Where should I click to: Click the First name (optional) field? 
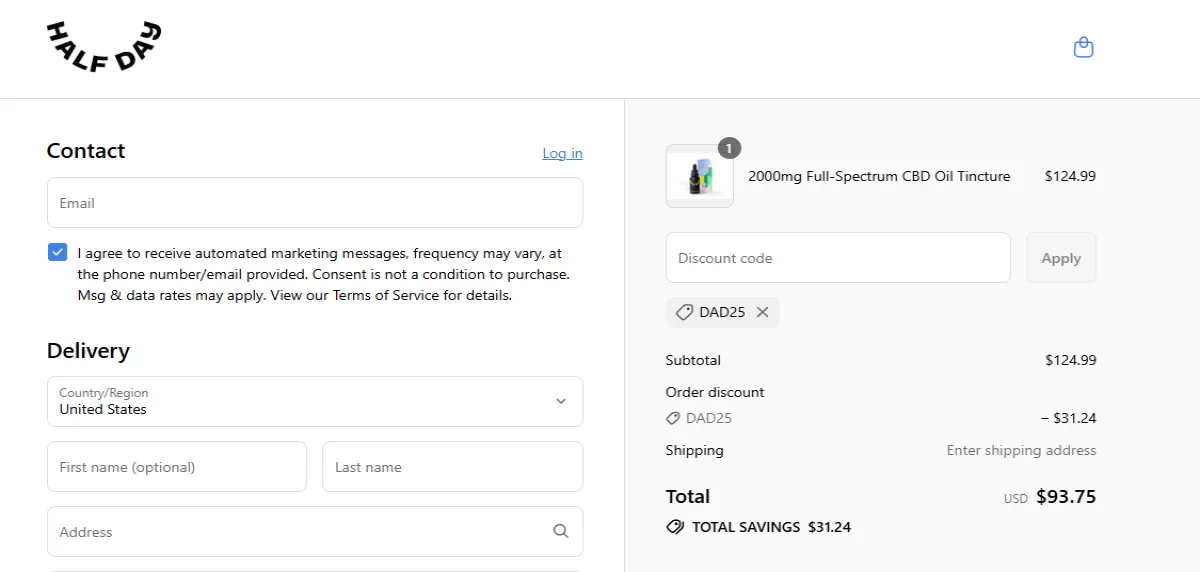click(176, 467)
